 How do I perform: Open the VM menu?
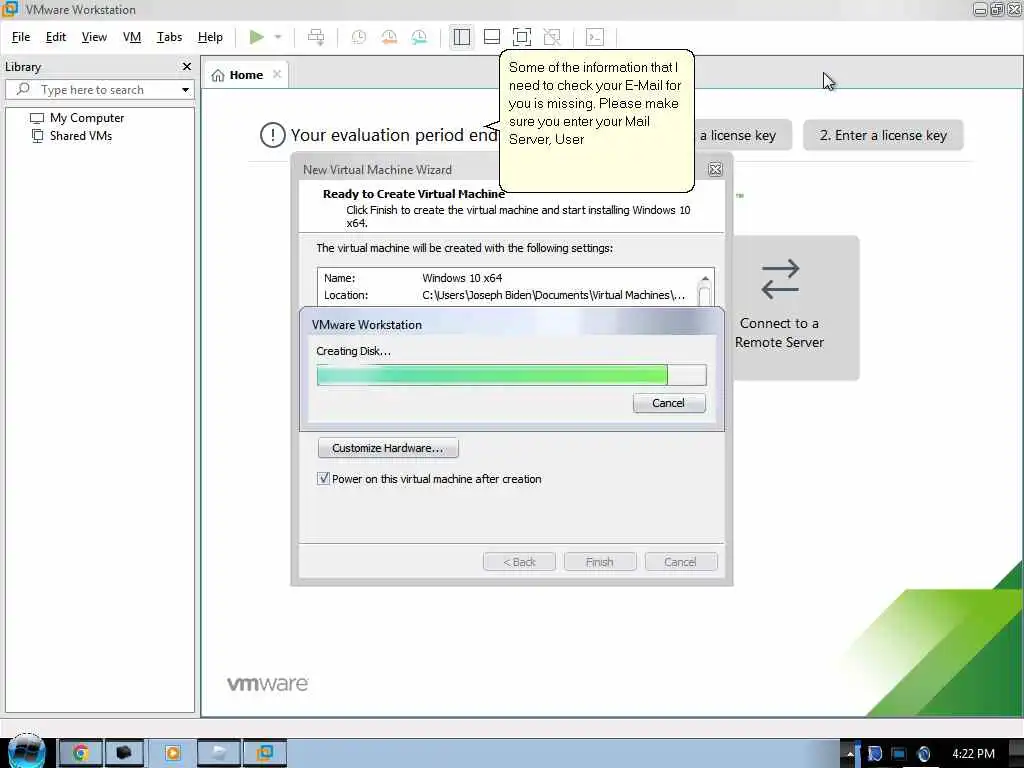[x=132, y=37]
